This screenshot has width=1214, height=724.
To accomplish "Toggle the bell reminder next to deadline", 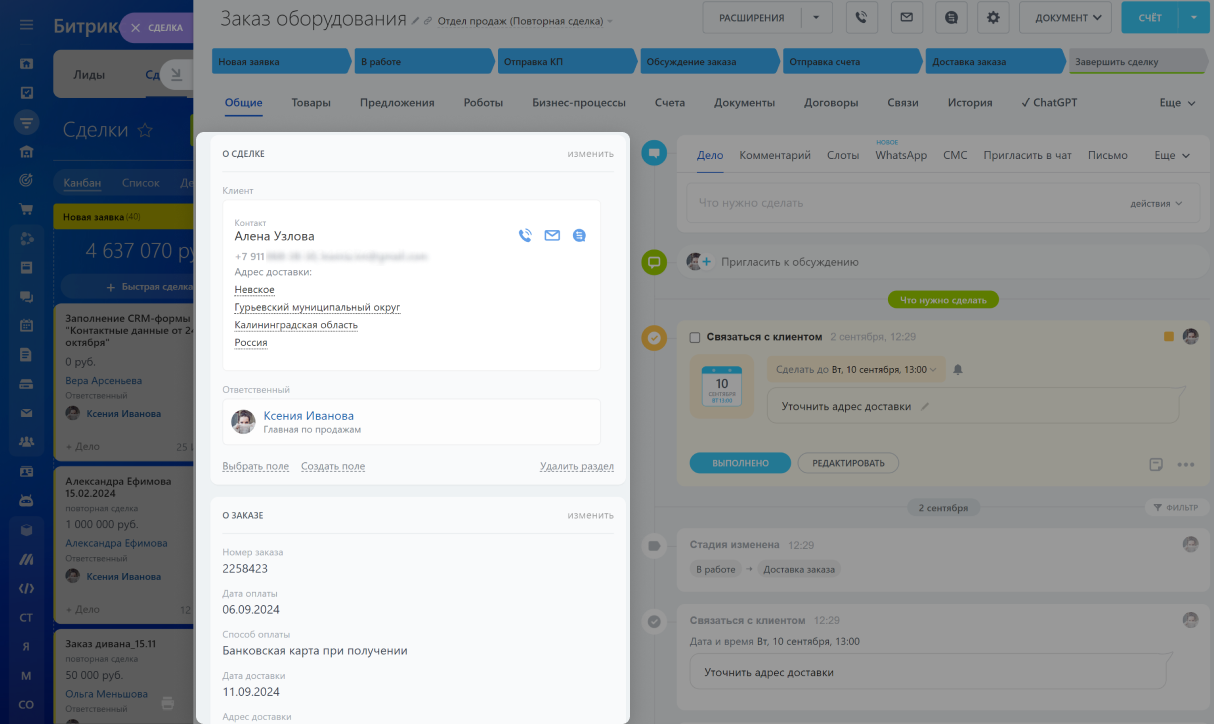I will (957, 370).
